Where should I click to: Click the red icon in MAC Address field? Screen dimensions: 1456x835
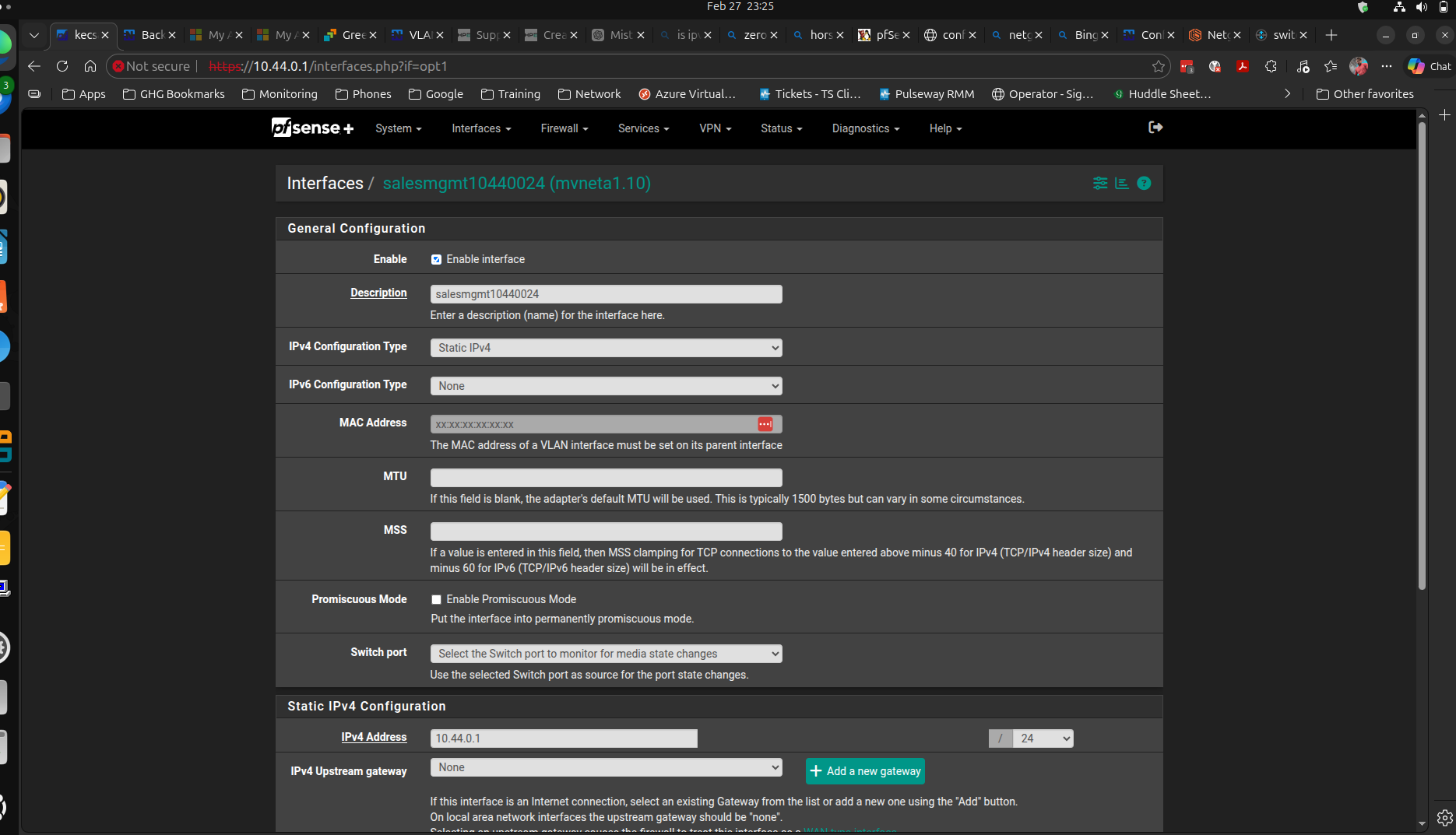click(x=765, y=424)
